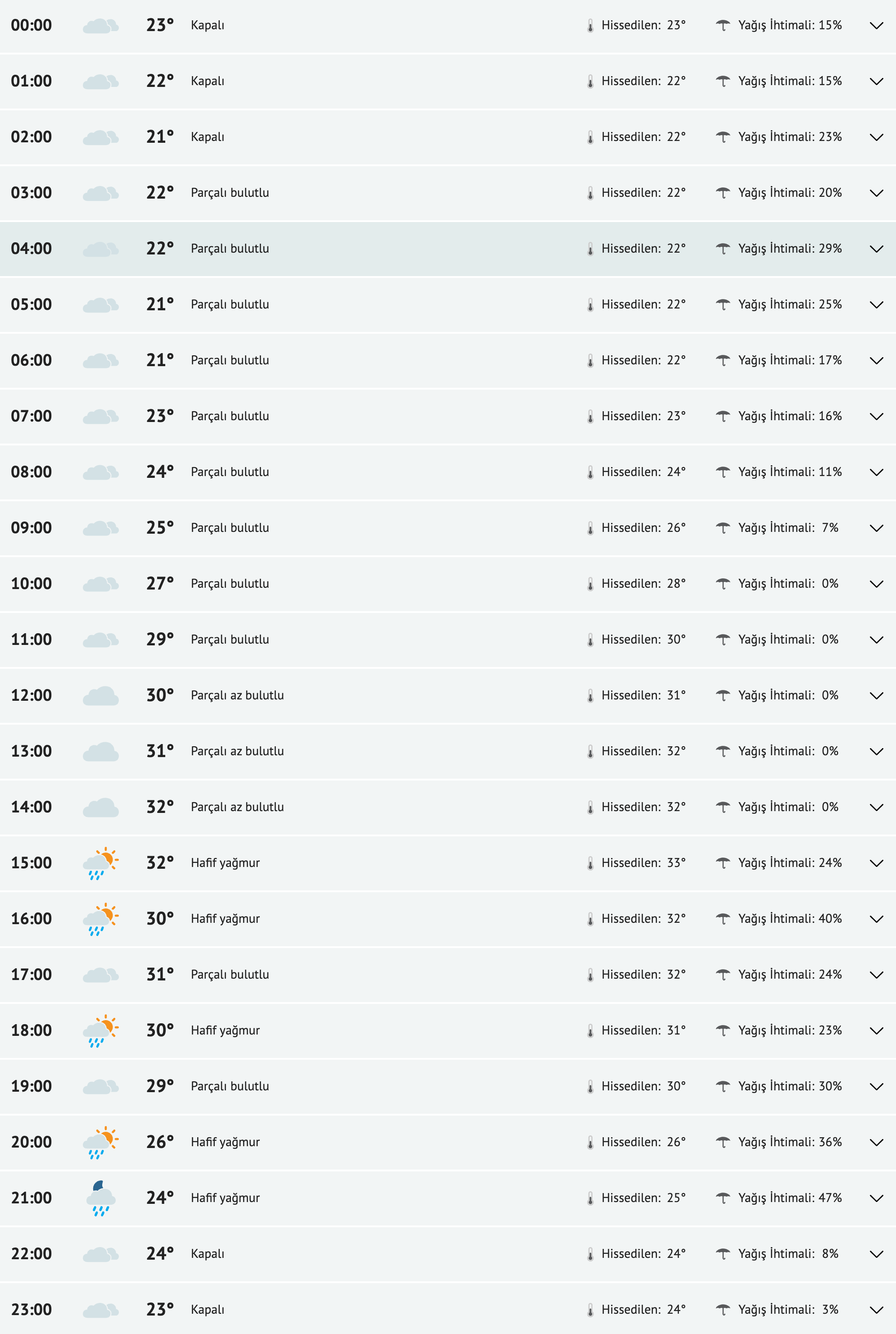Click the 'Hafif yağmur' text at 21:00
Image resolution: width=896 pixels, height=1334 pixels.
pyautogui.click(x=225, y=1198)
